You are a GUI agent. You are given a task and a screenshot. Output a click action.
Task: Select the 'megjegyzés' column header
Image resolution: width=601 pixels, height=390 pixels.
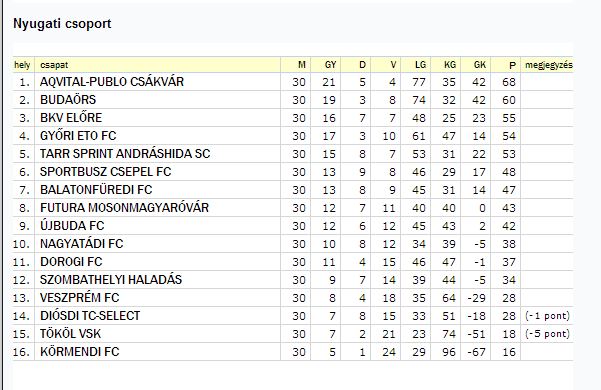(x=549, y=65)
